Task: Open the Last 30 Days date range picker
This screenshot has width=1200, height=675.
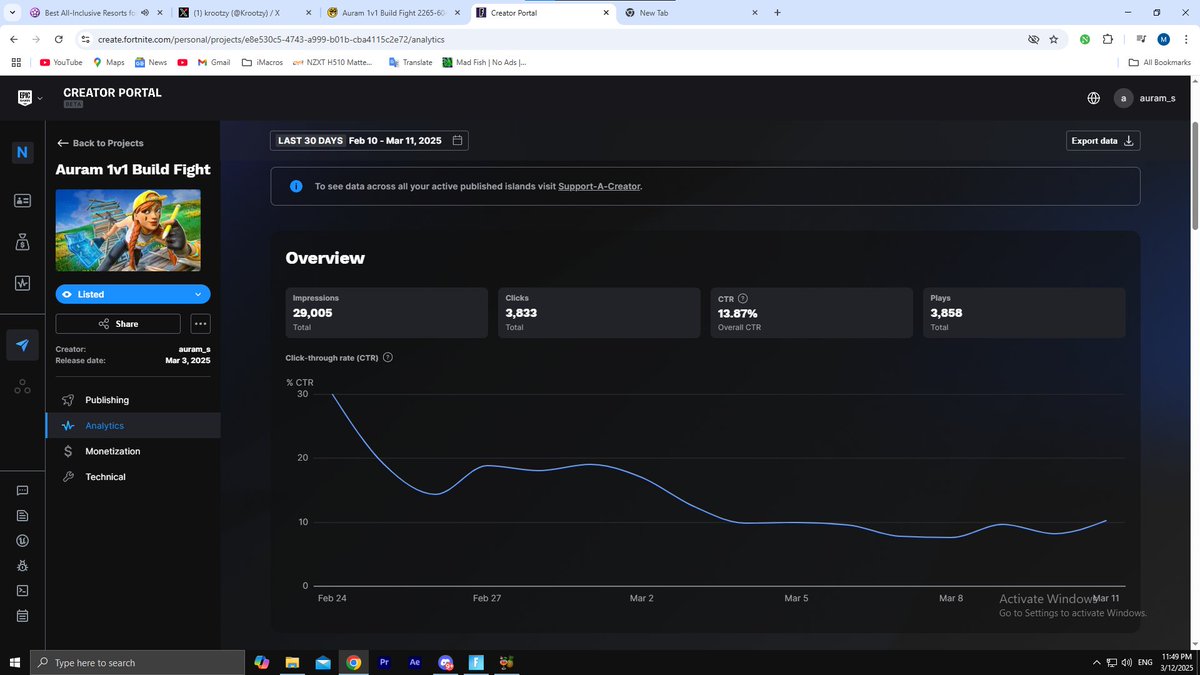Action: [369, 141]
